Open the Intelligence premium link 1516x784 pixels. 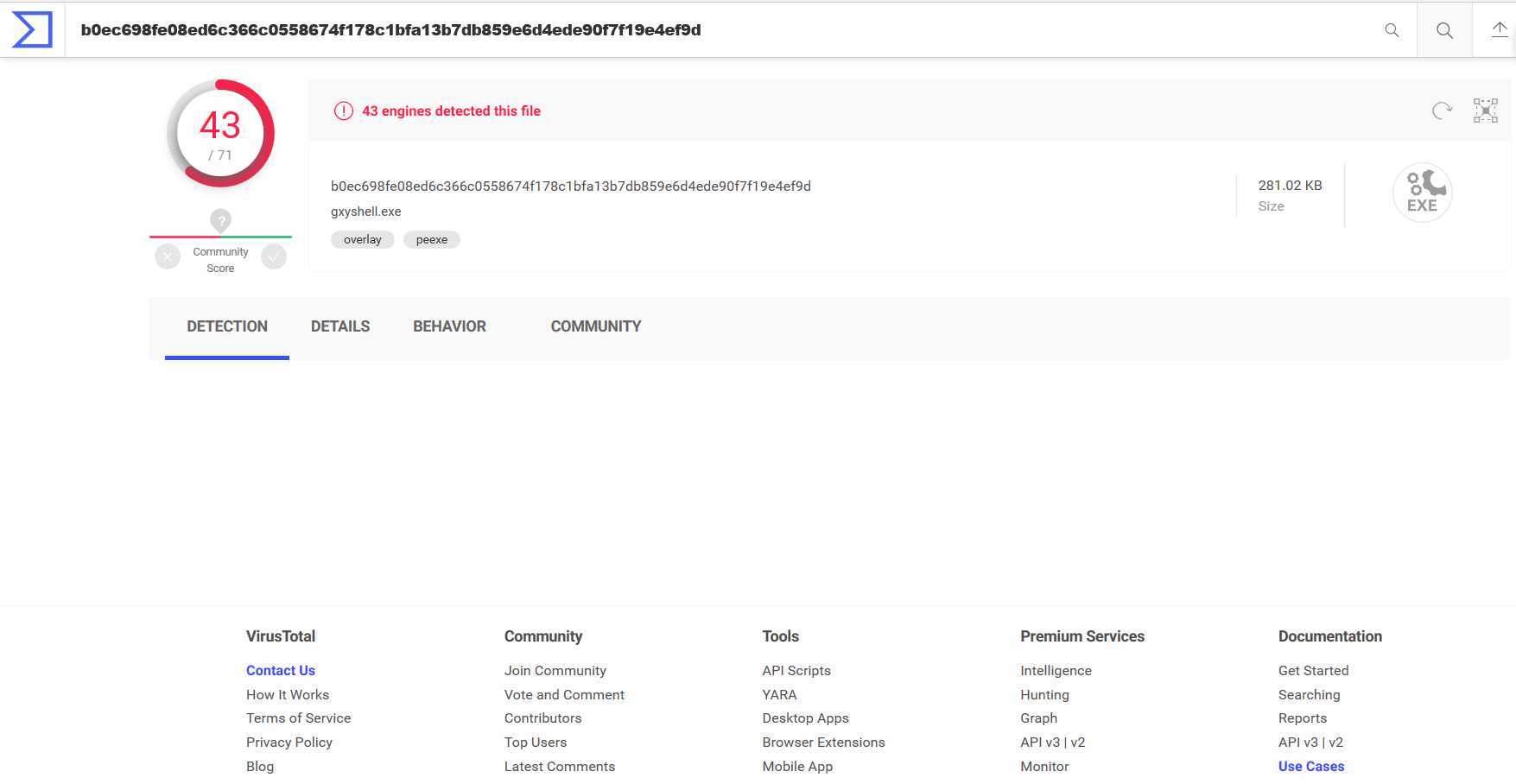pyautogui.click(x=1056, y=671)
